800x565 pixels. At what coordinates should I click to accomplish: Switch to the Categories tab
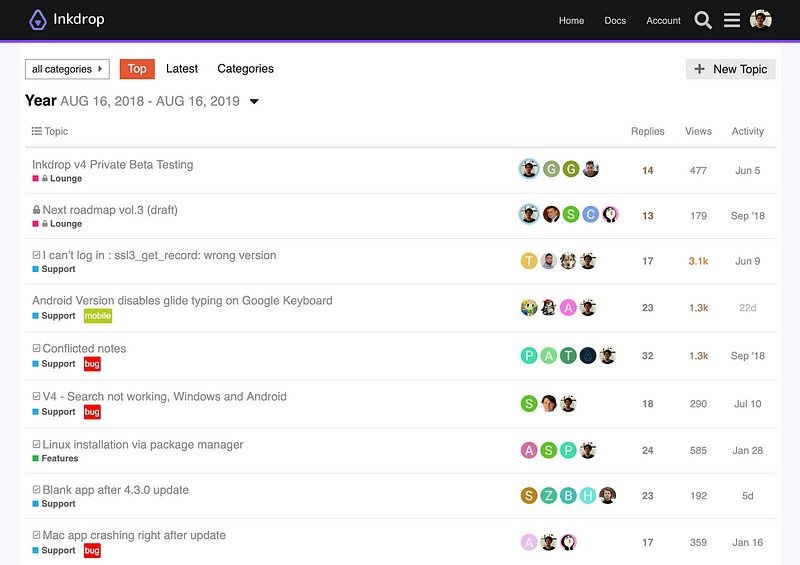pos(245,69)
